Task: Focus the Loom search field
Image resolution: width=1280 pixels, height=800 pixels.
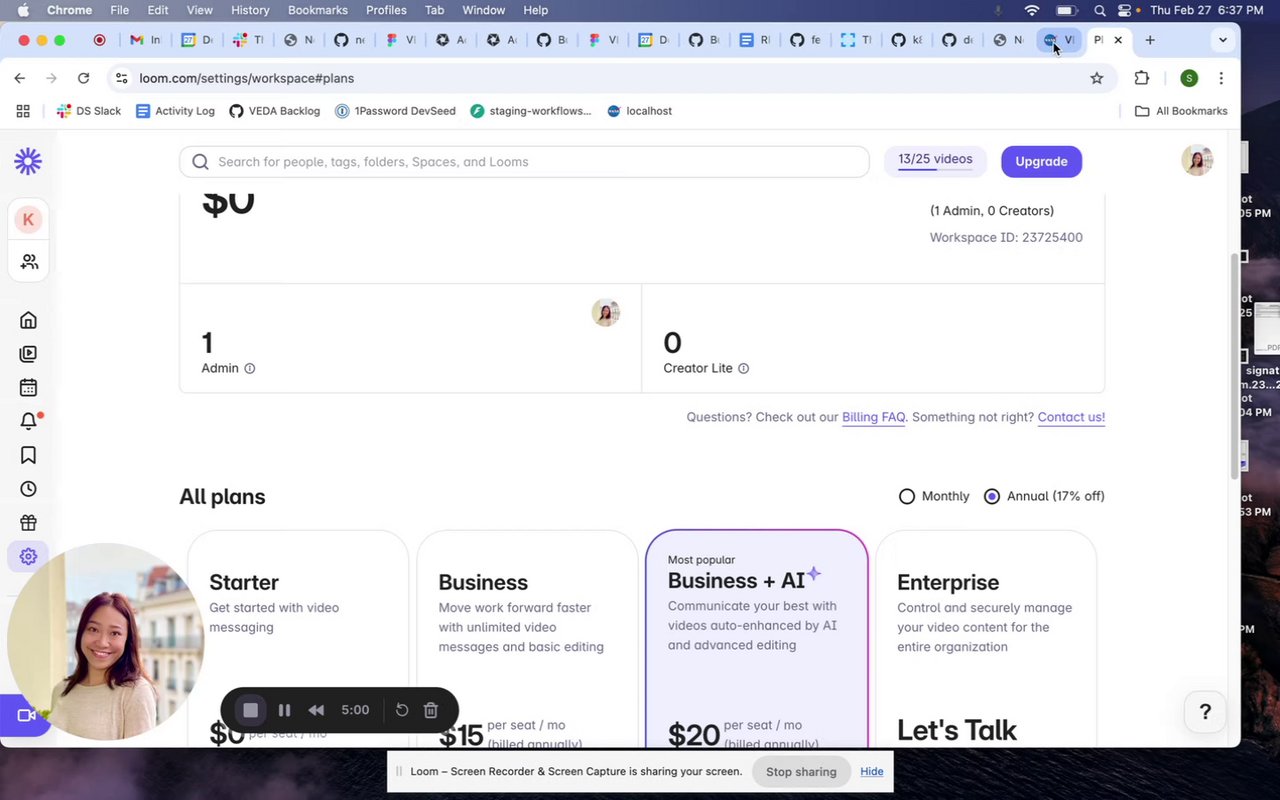Action: pyautogui.click(x=524, y=162)
